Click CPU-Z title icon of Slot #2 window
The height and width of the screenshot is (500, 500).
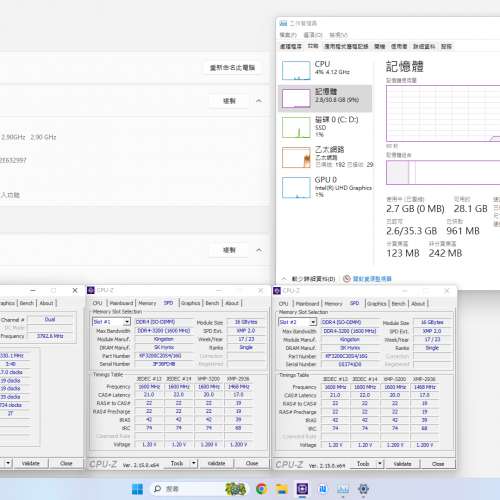(277, 291)
